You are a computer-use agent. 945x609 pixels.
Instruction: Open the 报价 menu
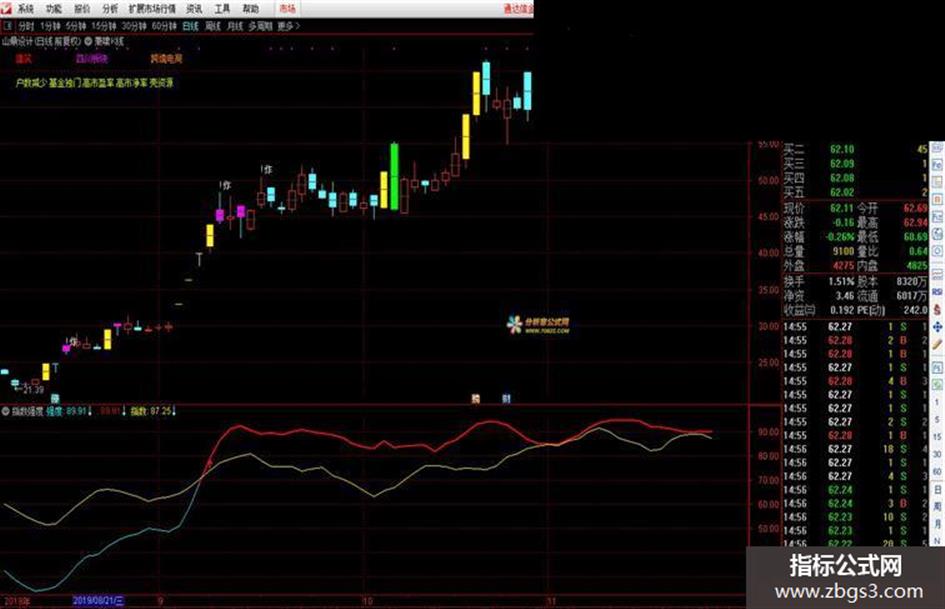pyautogui.click(x=82, y=8)
